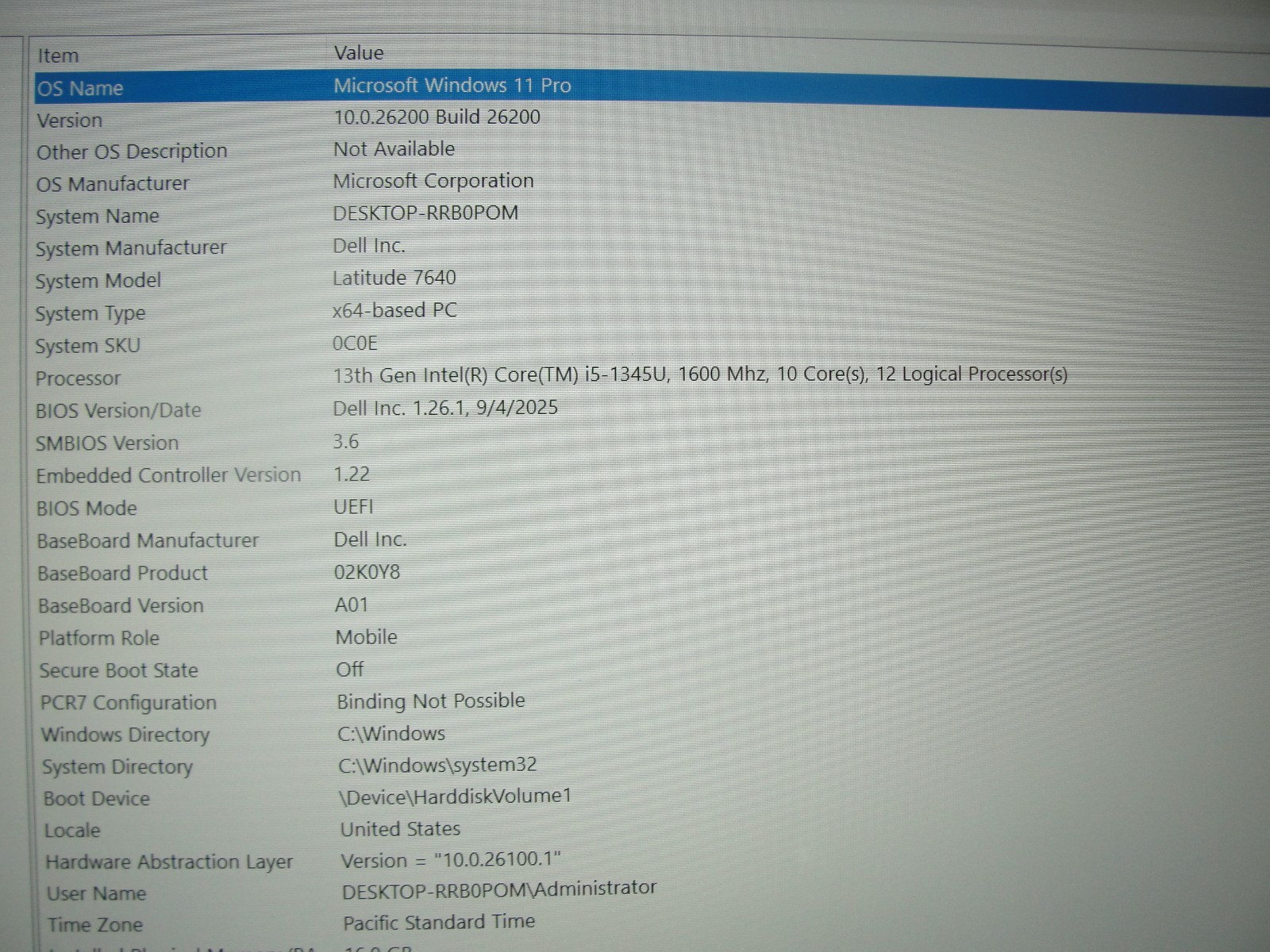Click Microsoft Windows 11 Pro value

coord(452,86)
